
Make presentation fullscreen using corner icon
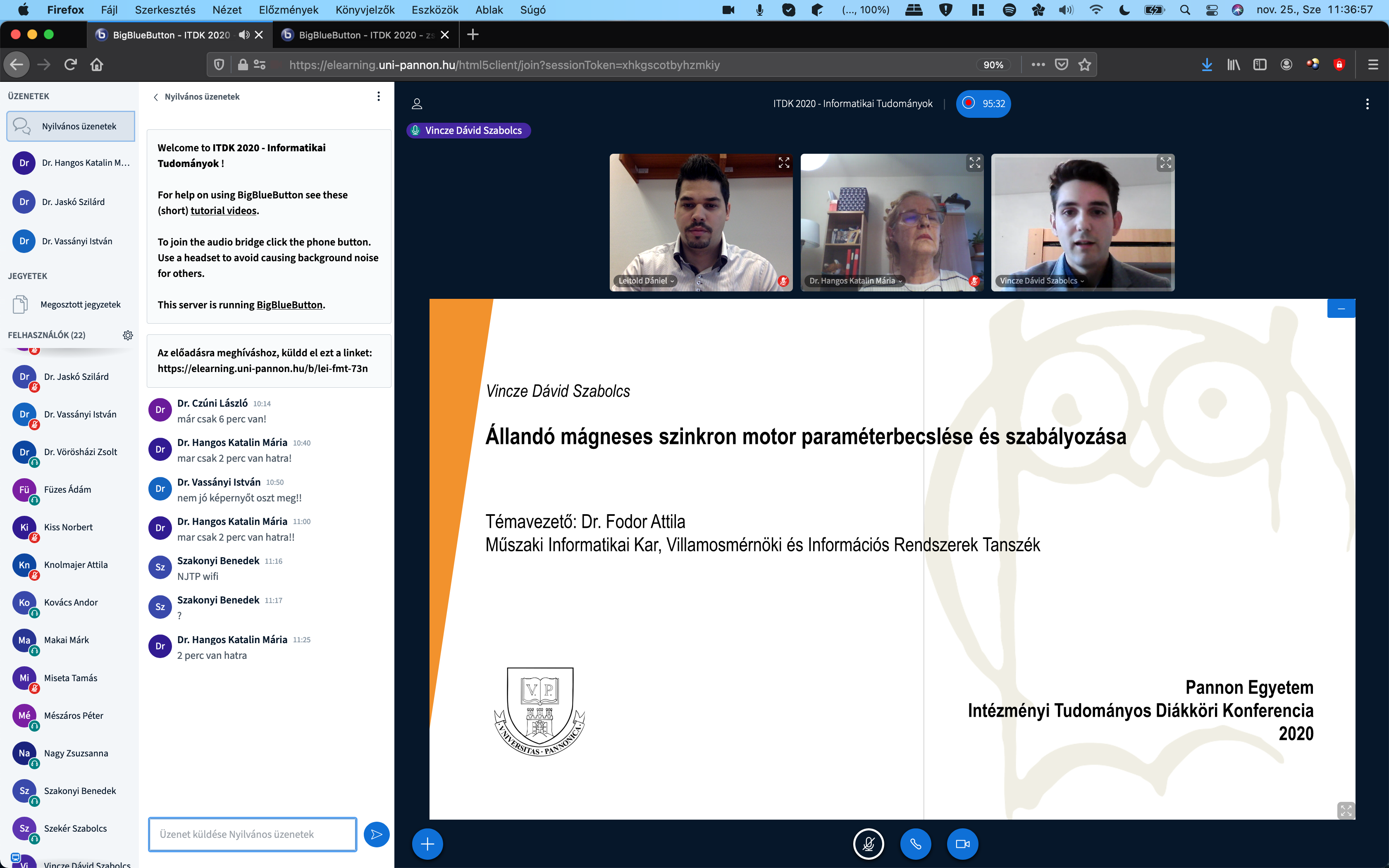[x=1345, y=810]
